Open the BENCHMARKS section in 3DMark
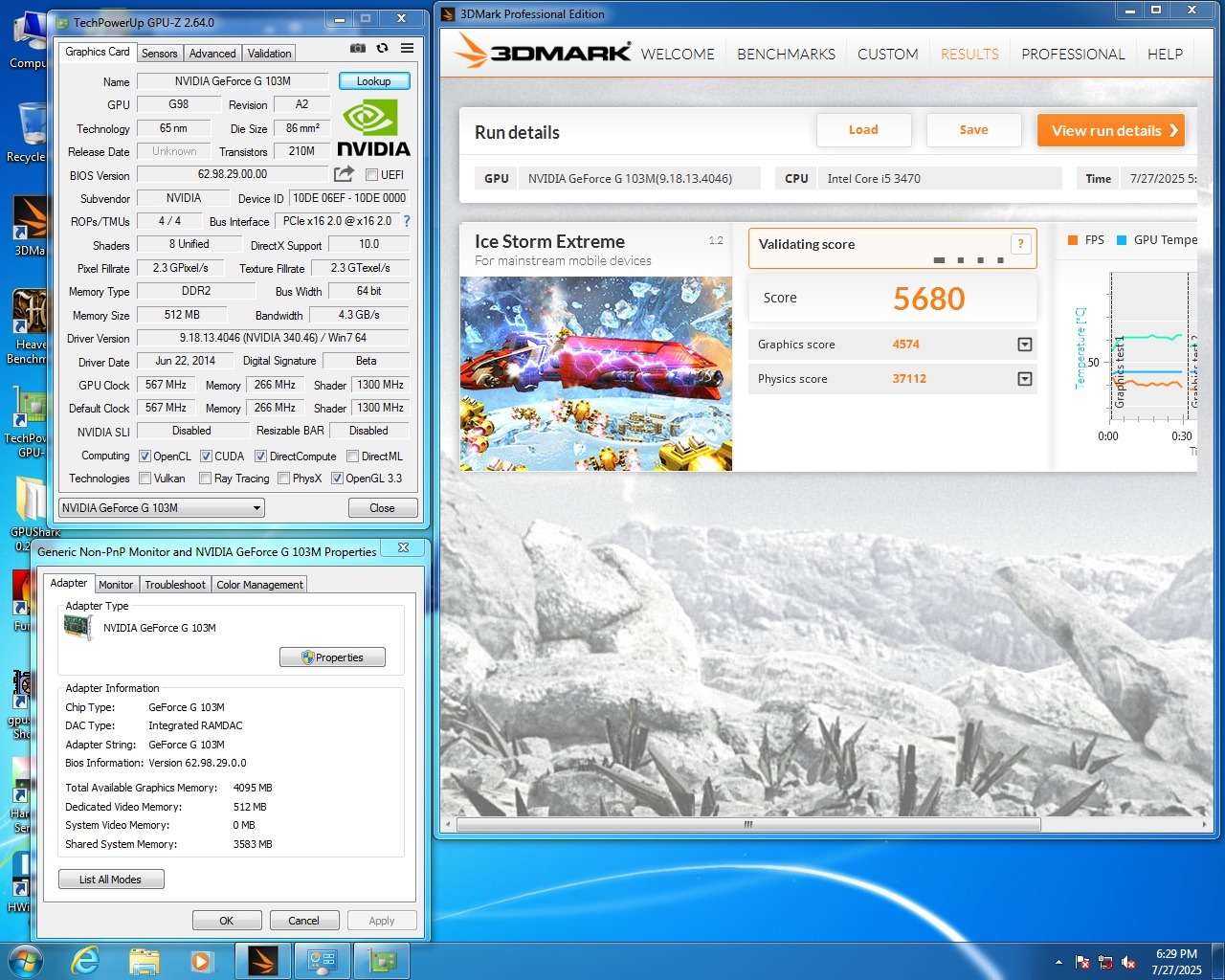 [x=786, y=55]
